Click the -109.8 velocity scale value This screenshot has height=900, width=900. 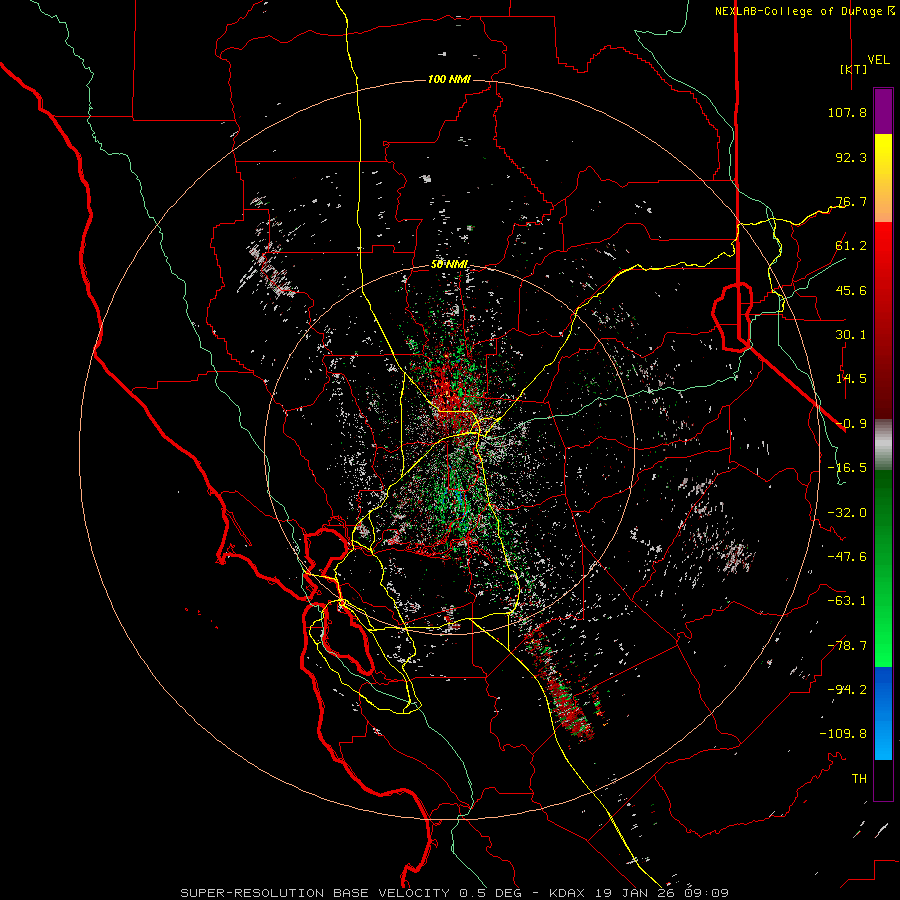point(843,734)
